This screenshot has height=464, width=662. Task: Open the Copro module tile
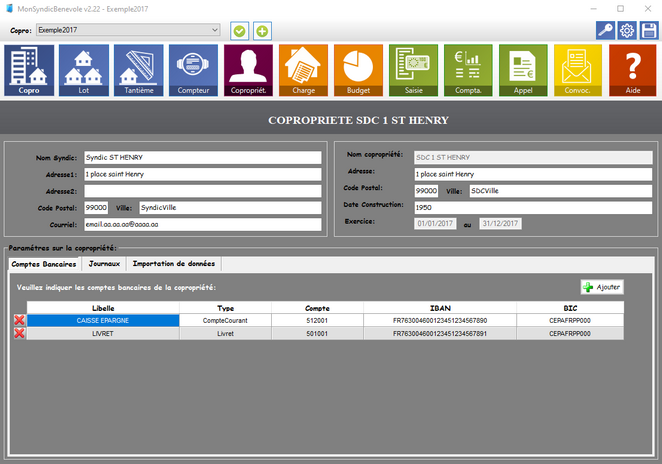click(29, 70)
